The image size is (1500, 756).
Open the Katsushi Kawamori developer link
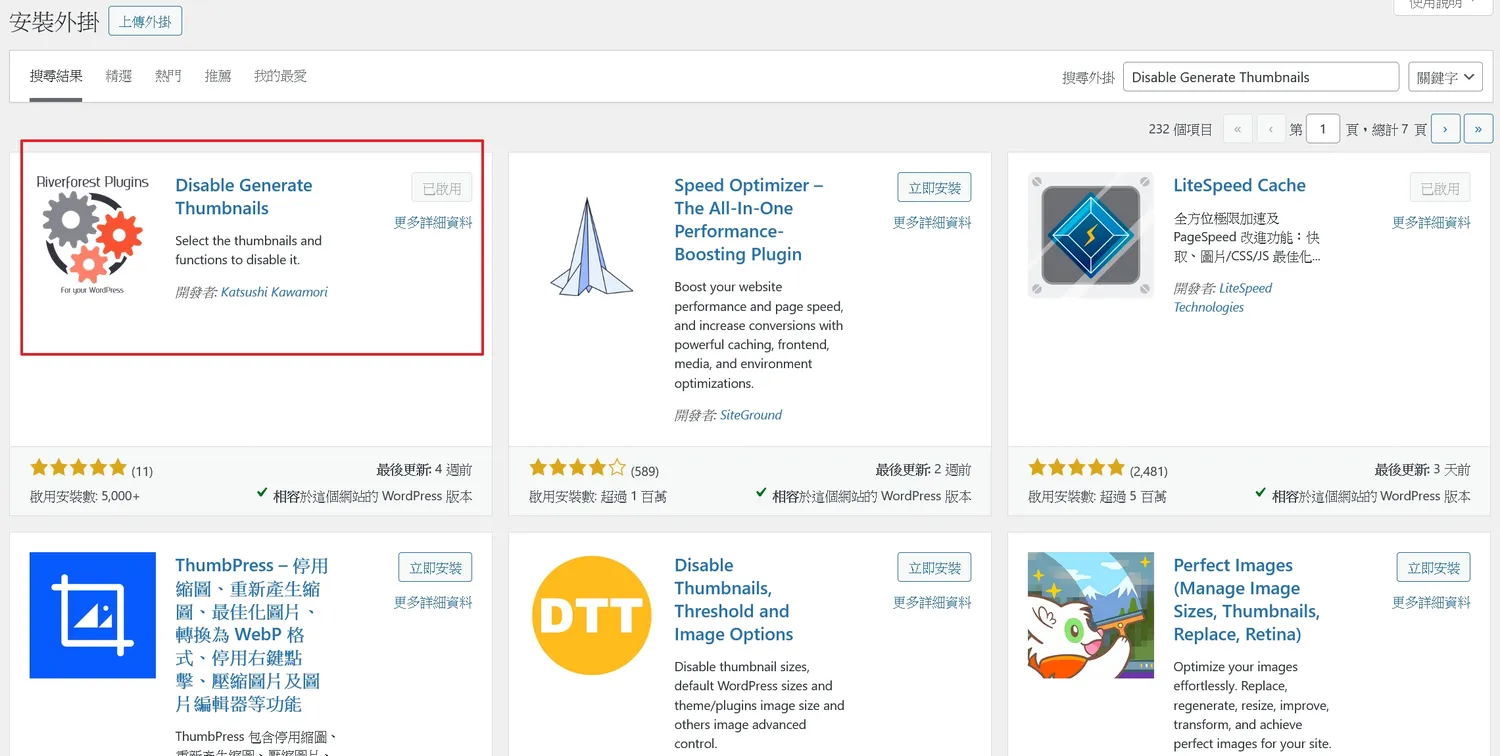[x=274, y=292]
